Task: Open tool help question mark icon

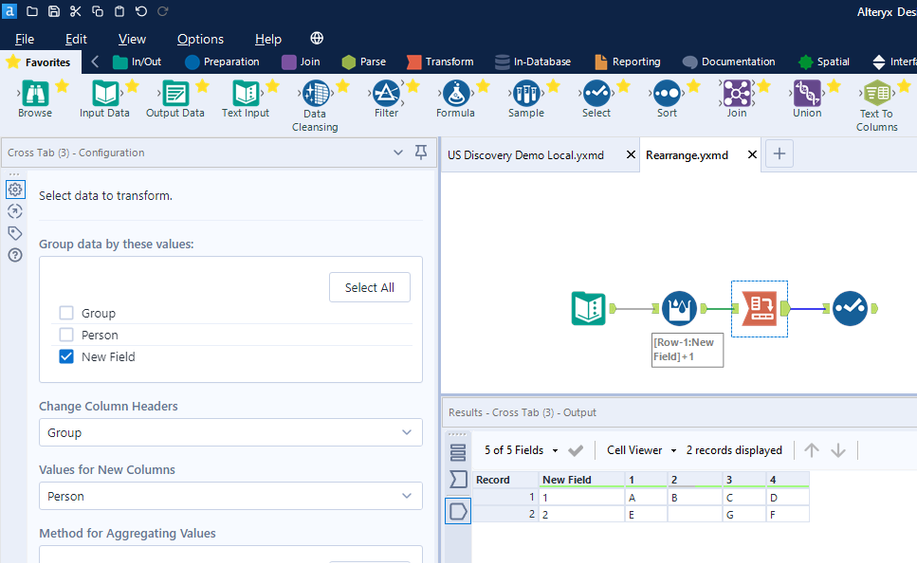Action: click(x=15, y=255)
